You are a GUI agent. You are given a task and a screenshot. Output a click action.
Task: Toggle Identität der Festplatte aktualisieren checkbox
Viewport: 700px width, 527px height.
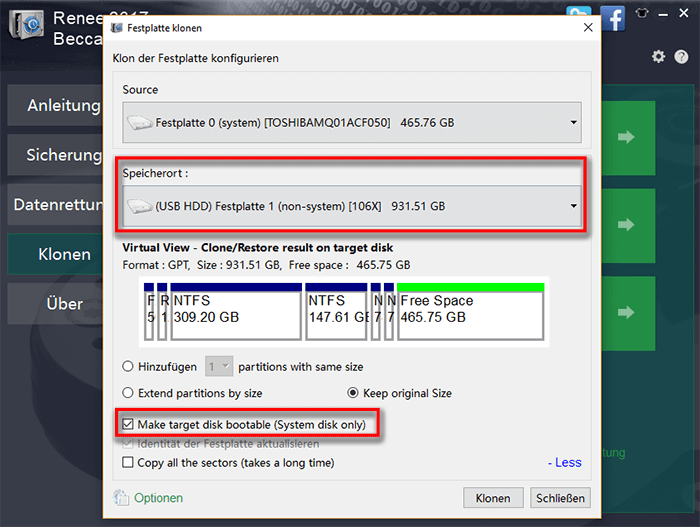pyautogui.click(x=128, y=443)
